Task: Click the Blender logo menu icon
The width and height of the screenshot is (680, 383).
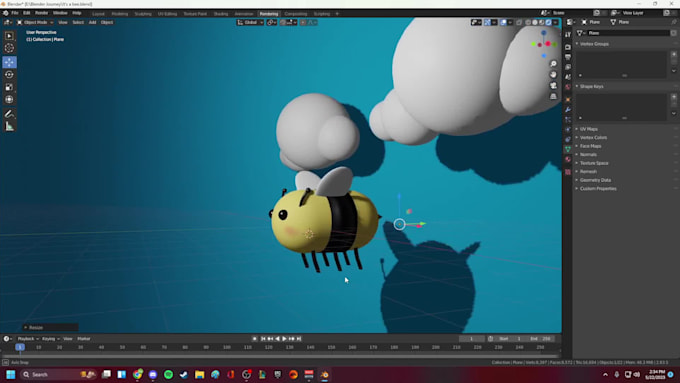Action: click(x=6, y=13)
